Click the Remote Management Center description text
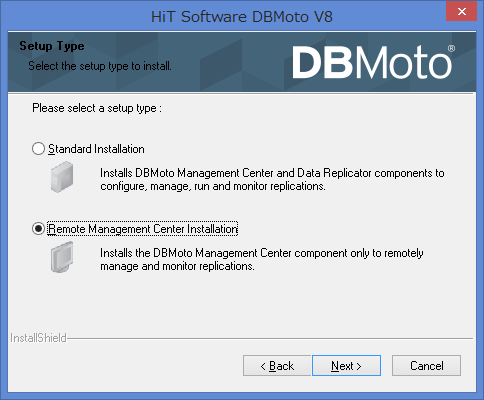Screen dimensions: 484x400 262,260
